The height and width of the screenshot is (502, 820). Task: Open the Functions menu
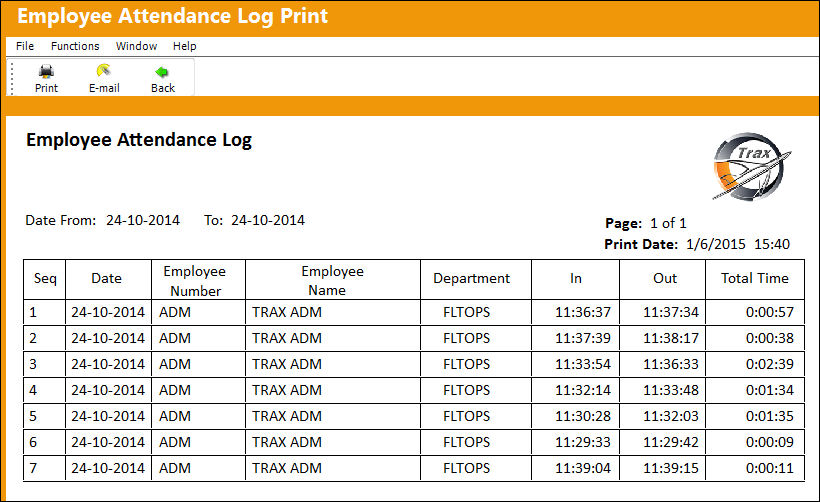point(75,46)
